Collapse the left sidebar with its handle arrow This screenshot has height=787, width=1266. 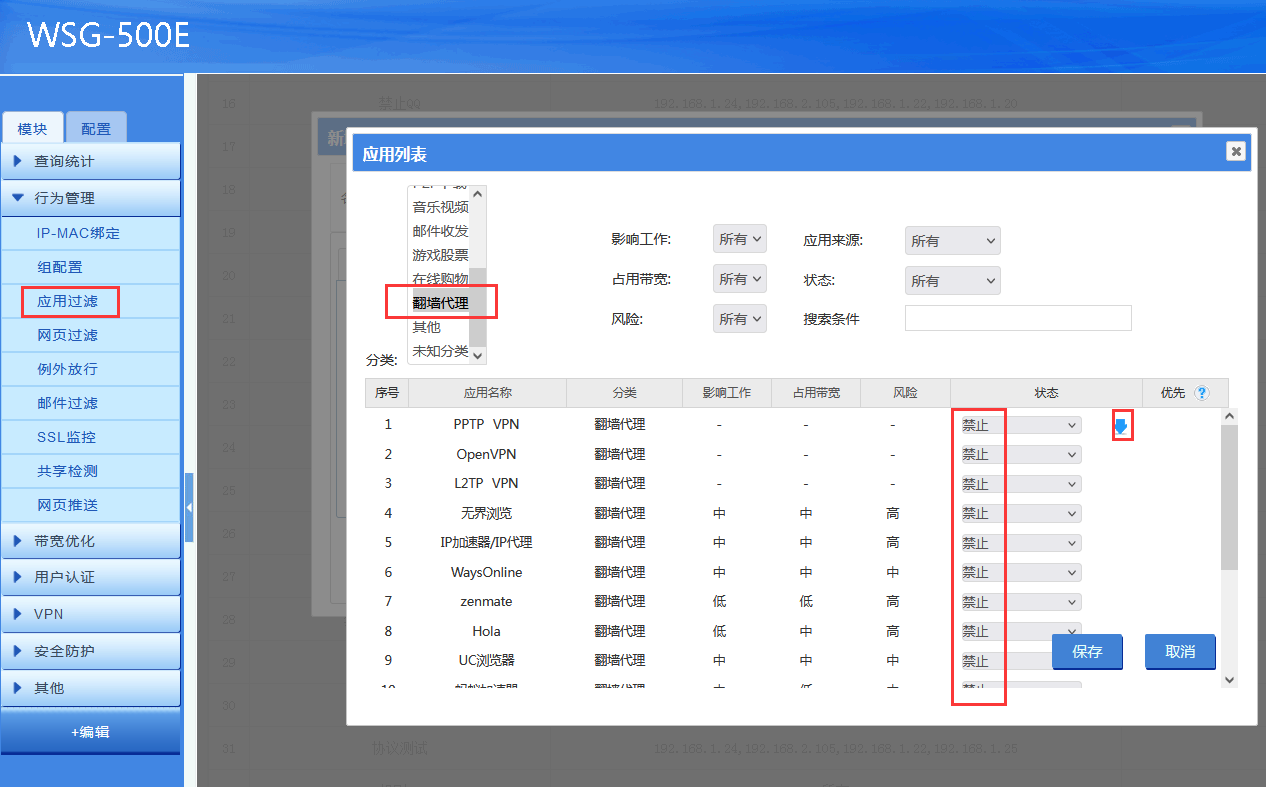point(189,508)
